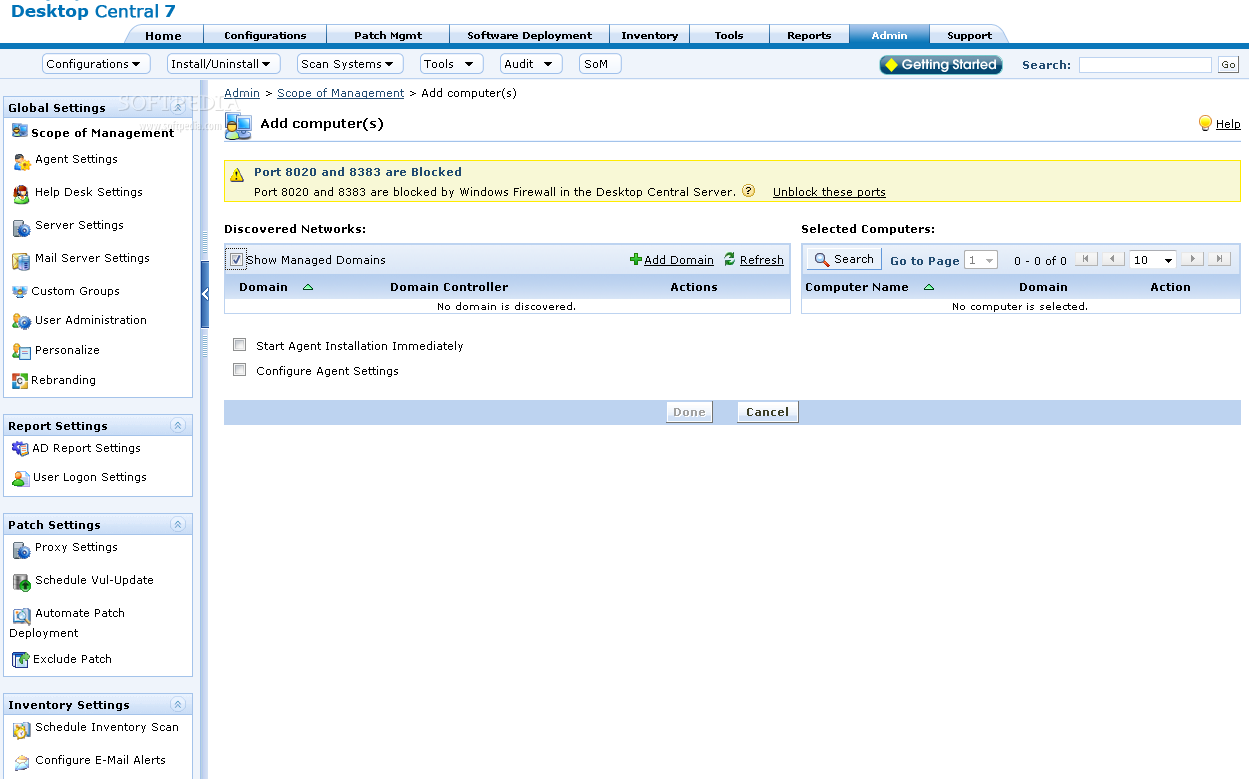
Task: Click the Custom Groups icon
Action: coord(21,292)
